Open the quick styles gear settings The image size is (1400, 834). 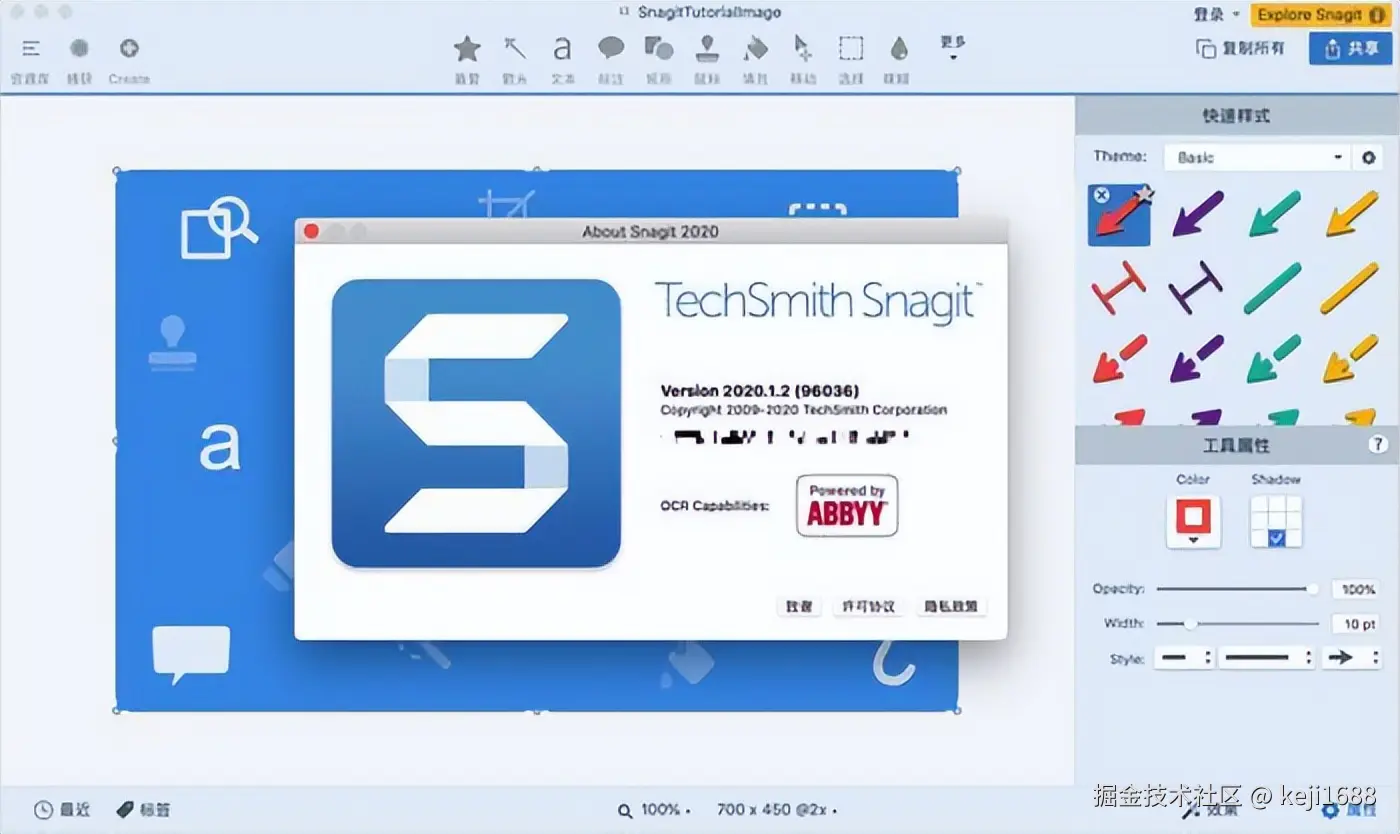coord(1368,157)
